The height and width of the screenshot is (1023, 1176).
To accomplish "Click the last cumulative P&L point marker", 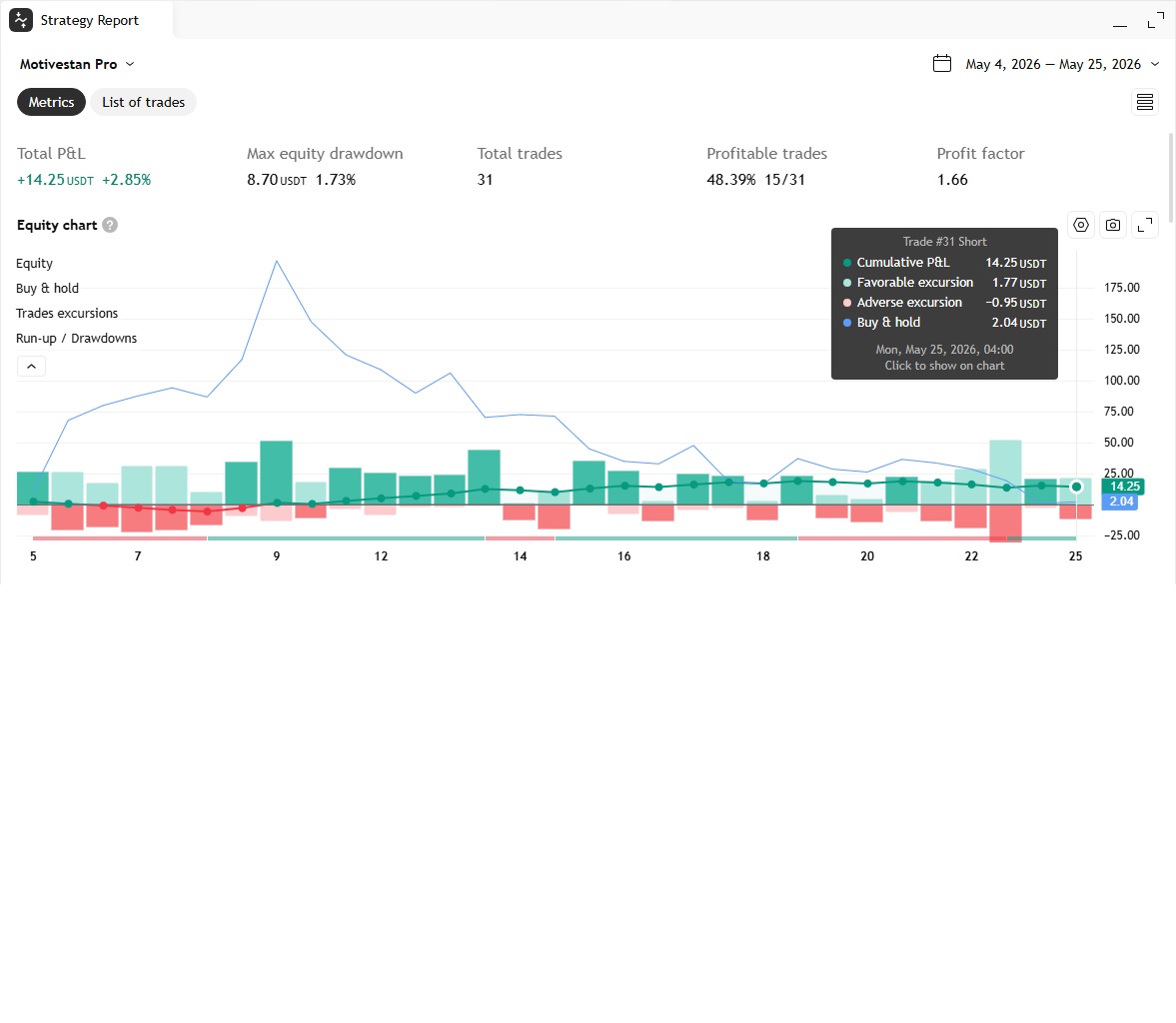I will point(1076,487).
